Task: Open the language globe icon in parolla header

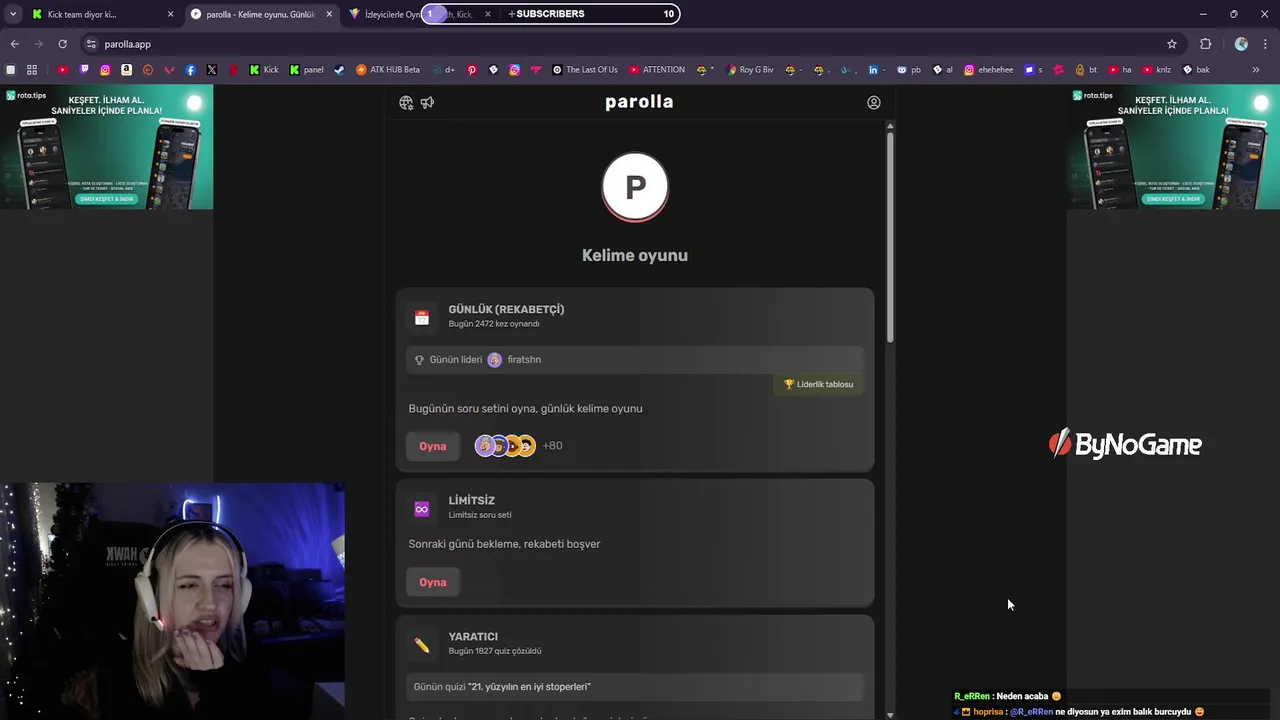Action: pyautogui.click(x=406, y=103)
